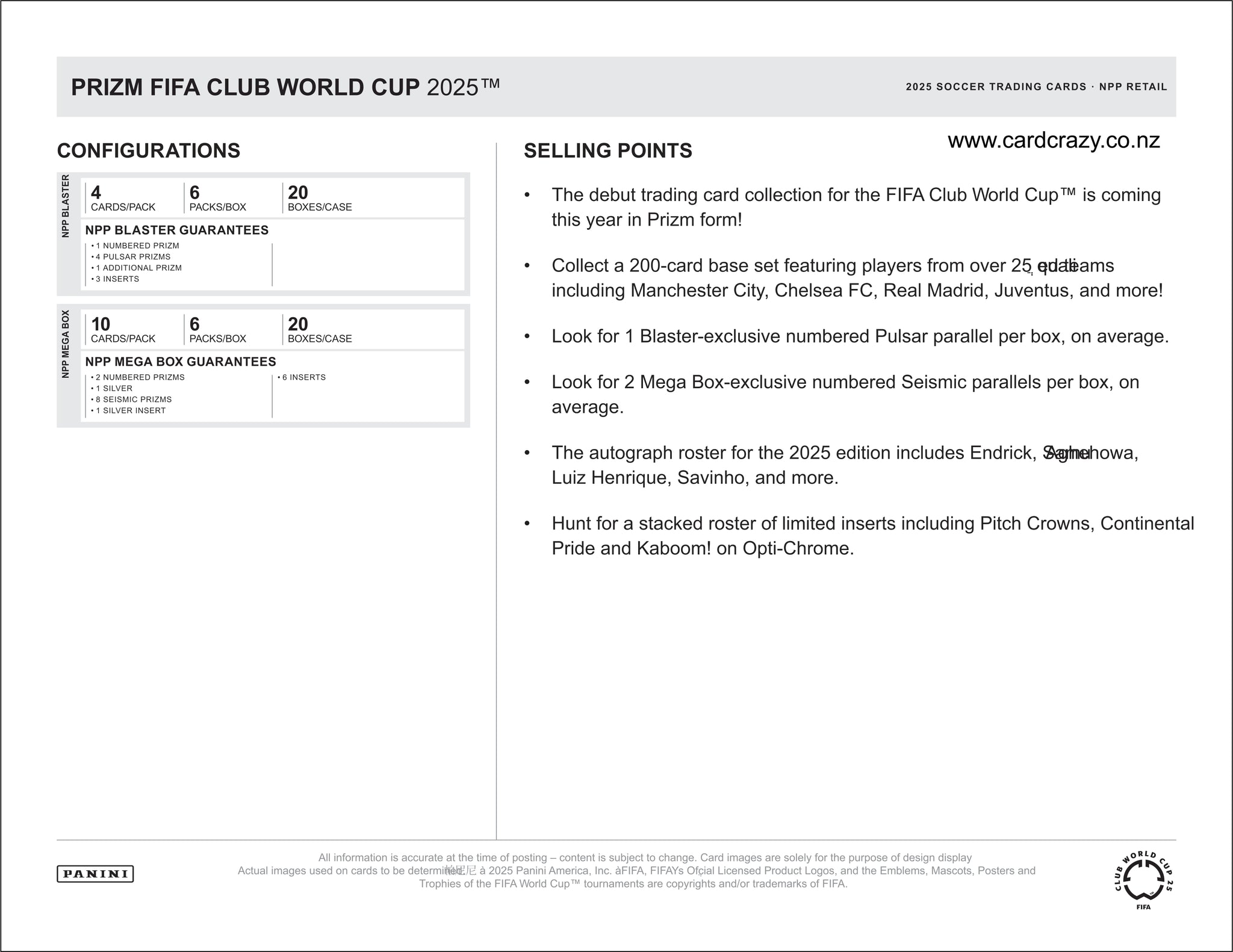Click the FIFA Club World Cup 25 emblem
This screenshot has height=952, width=1233.
pos(1143,880)
